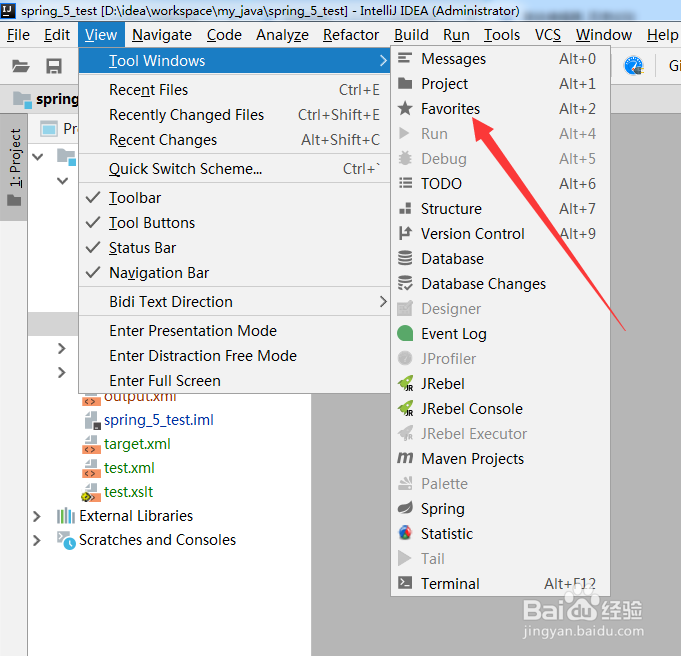Collapse the top project tree node
Screen dimensions: 681x656
tap(38, 156)
